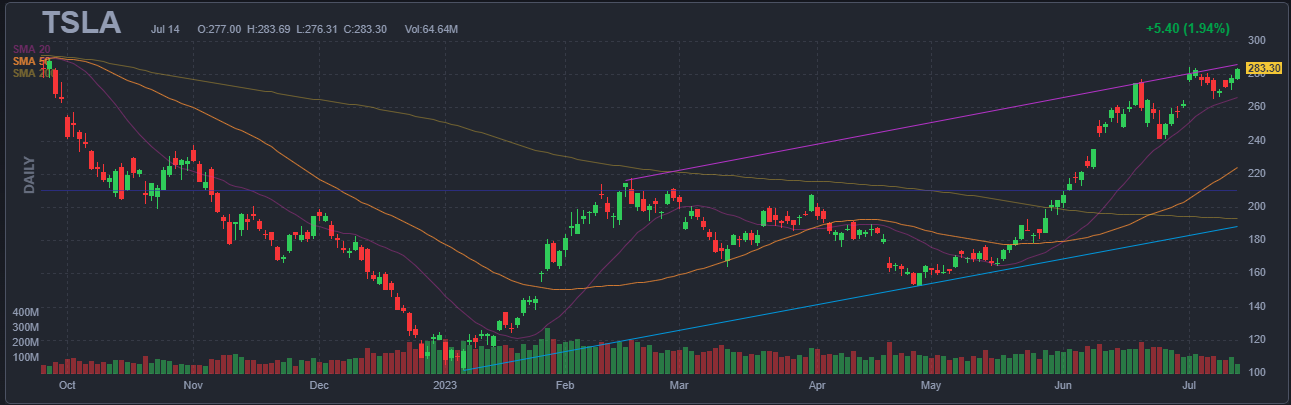Click the Oct month label
Screen dimensions: 1291x405
(x=68, y=384)
